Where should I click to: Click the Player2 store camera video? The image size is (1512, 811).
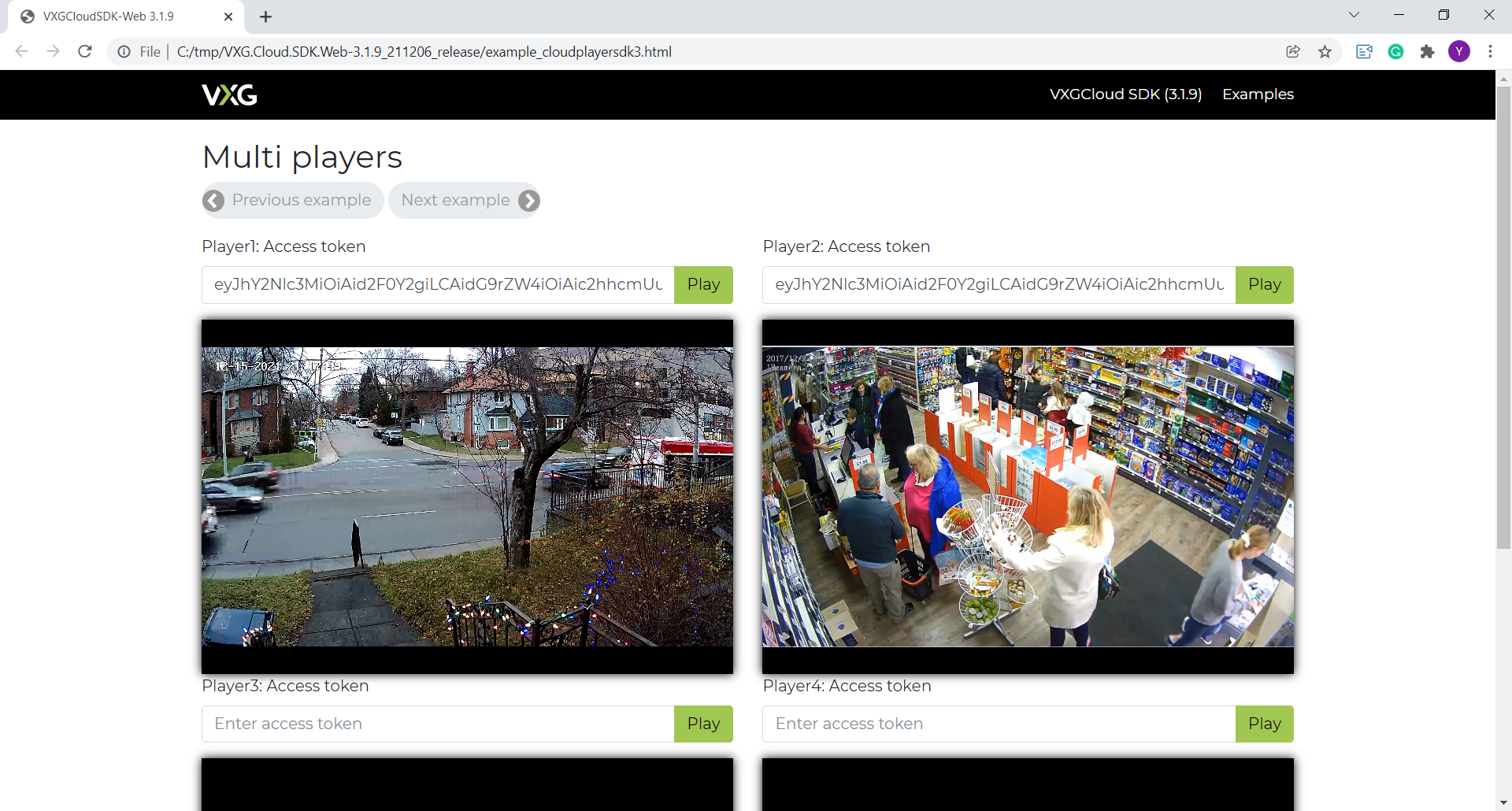click(x=1028, y=497)
